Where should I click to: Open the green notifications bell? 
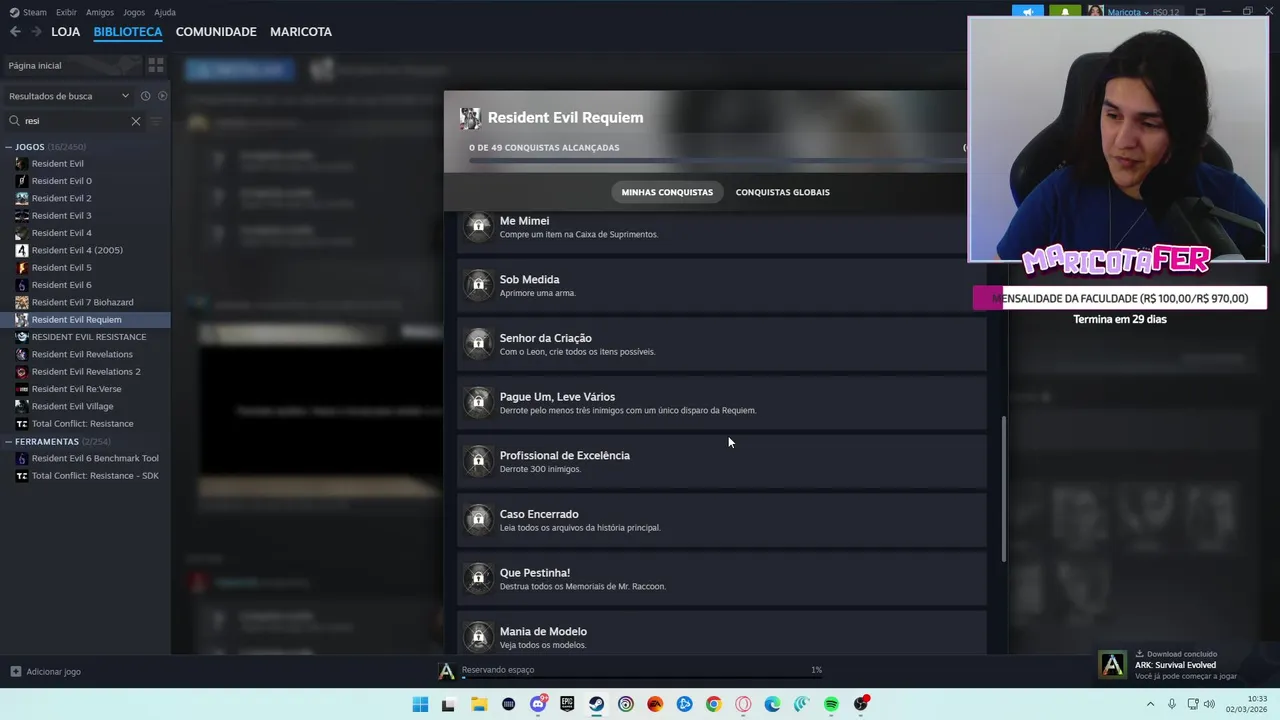click(x=1065, y=12)
